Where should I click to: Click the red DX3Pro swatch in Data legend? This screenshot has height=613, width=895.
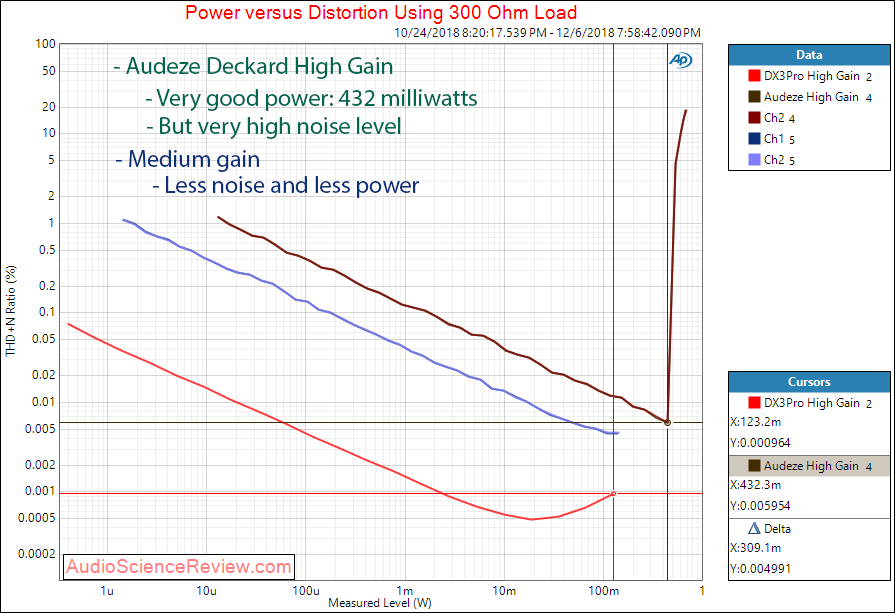coord(754,75)
